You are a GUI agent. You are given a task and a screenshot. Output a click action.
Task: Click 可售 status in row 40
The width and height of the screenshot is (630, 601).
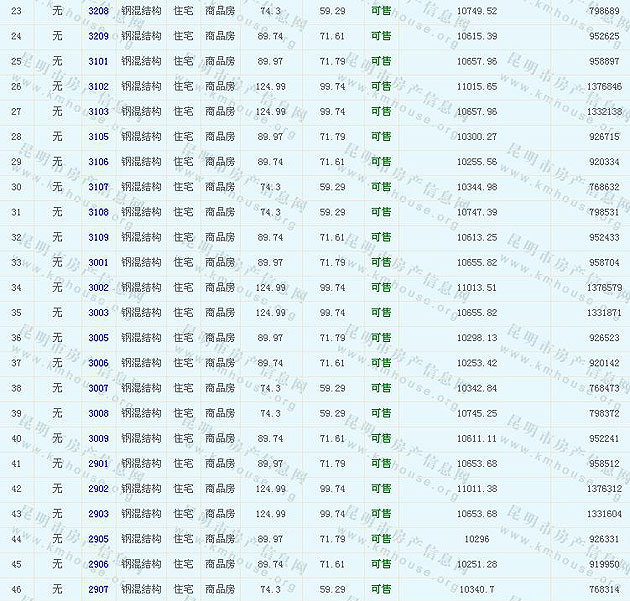[x=381, y=438]
